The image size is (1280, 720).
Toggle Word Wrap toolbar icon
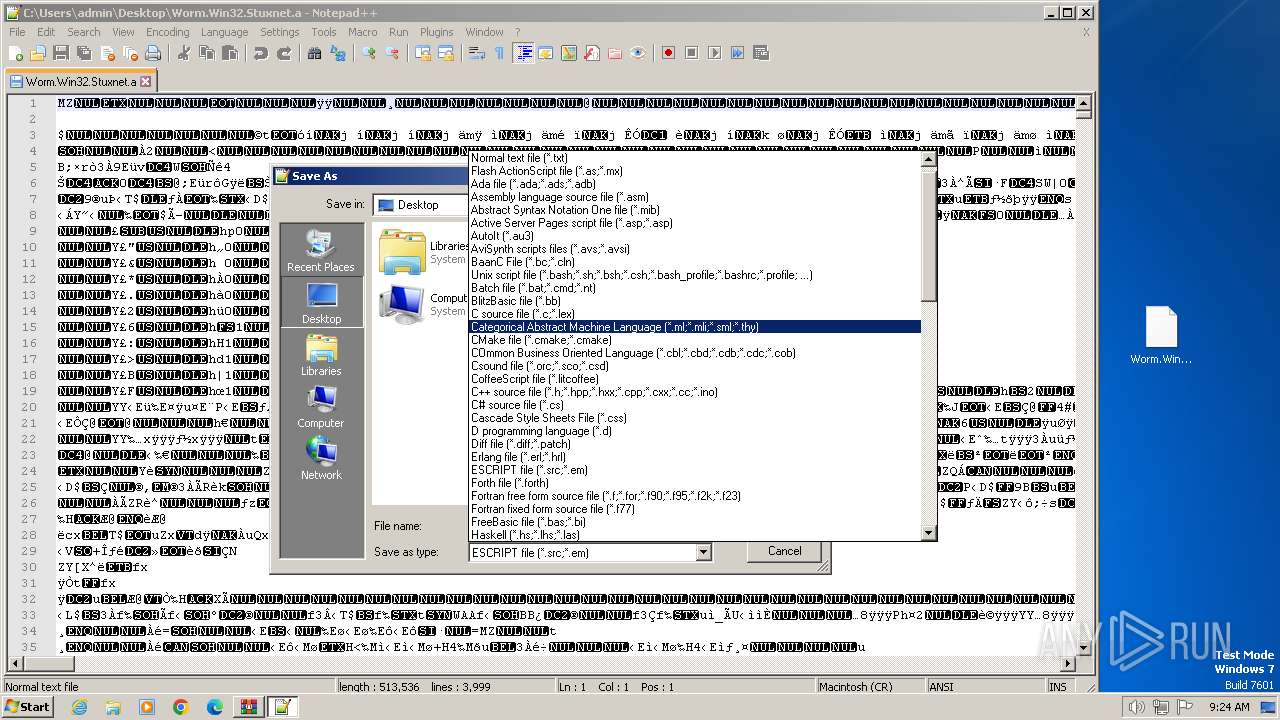[x=476, y=53]
